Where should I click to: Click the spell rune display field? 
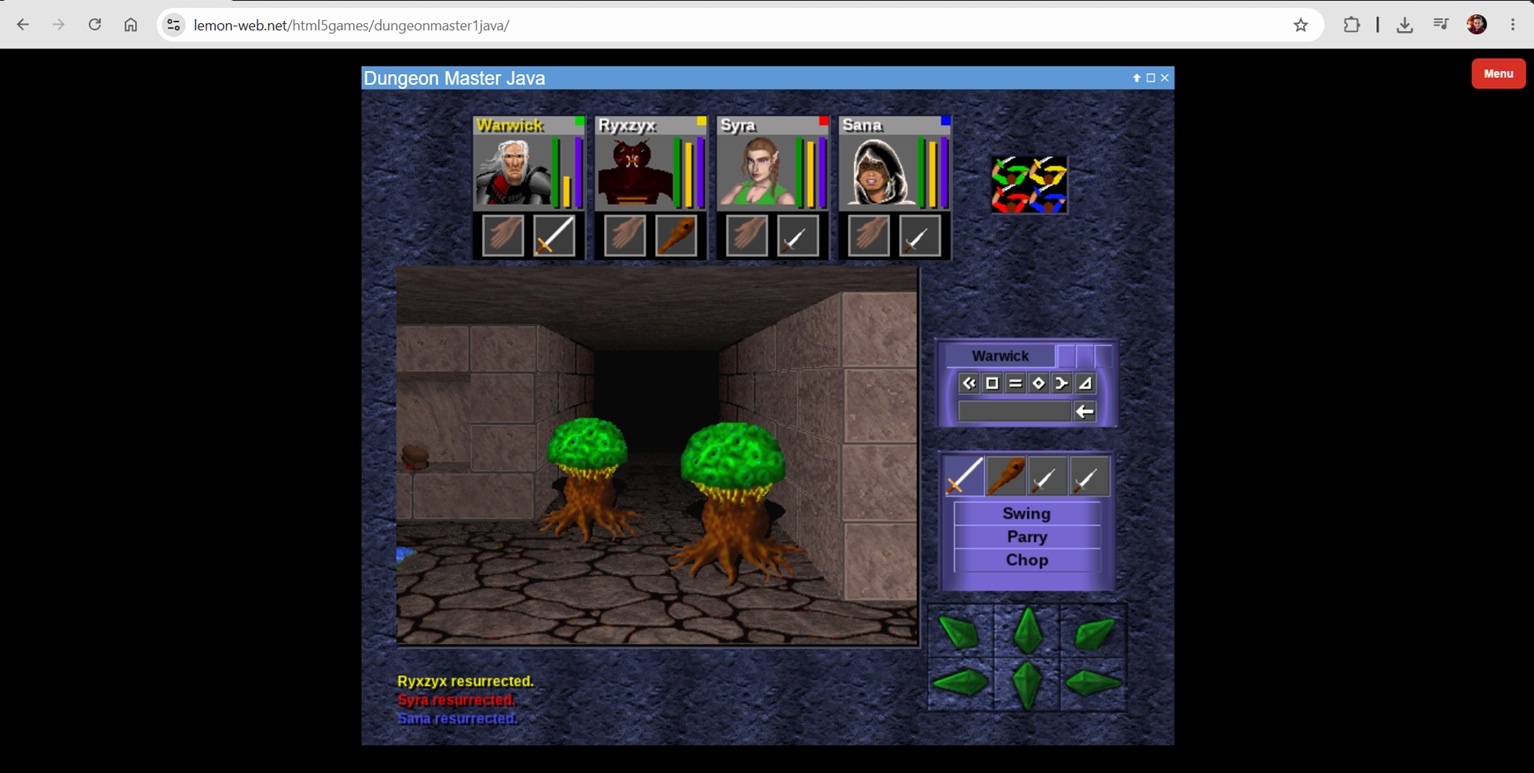coord(1014,411)
